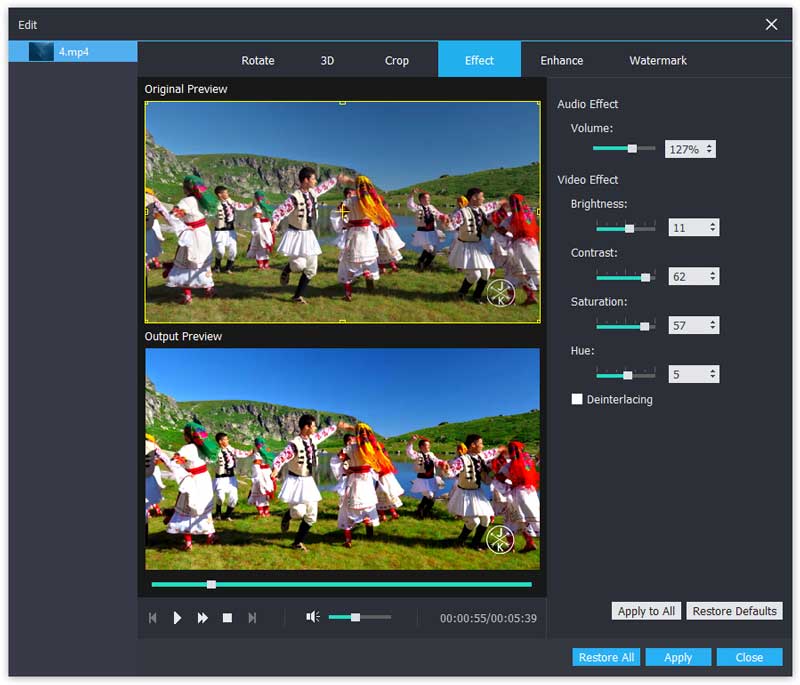Jump to next frame icon
Viewport: 800px width, 685px height.
coord(252,618)
